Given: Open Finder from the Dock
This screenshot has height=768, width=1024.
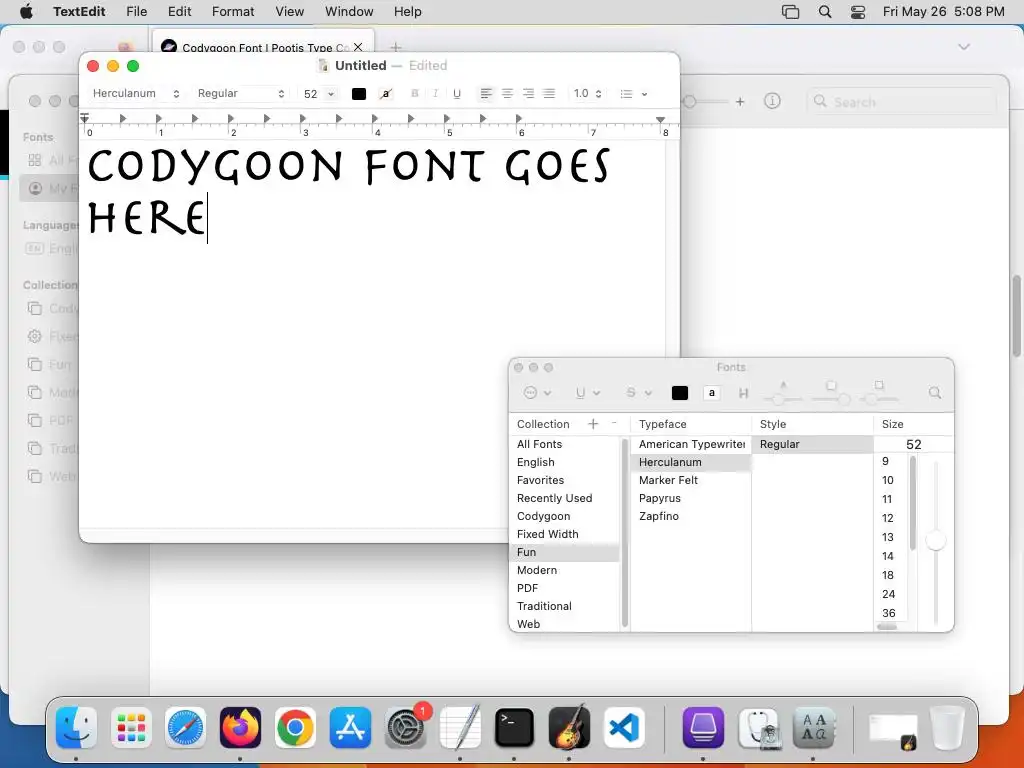Looking at the screenshot, I should coord(76,728).
